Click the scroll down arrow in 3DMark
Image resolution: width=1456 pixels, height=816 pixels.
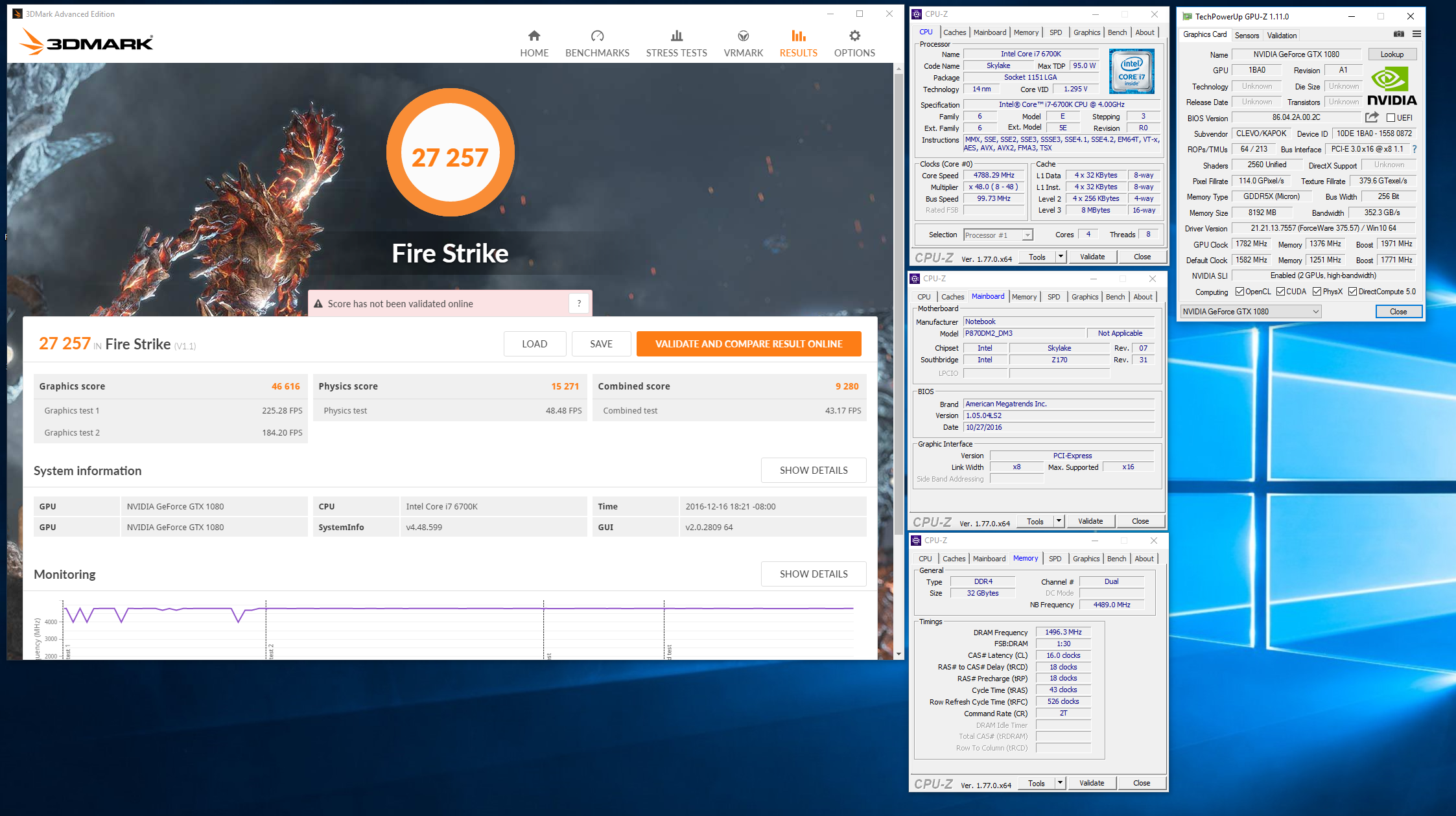tap(898, 654)
